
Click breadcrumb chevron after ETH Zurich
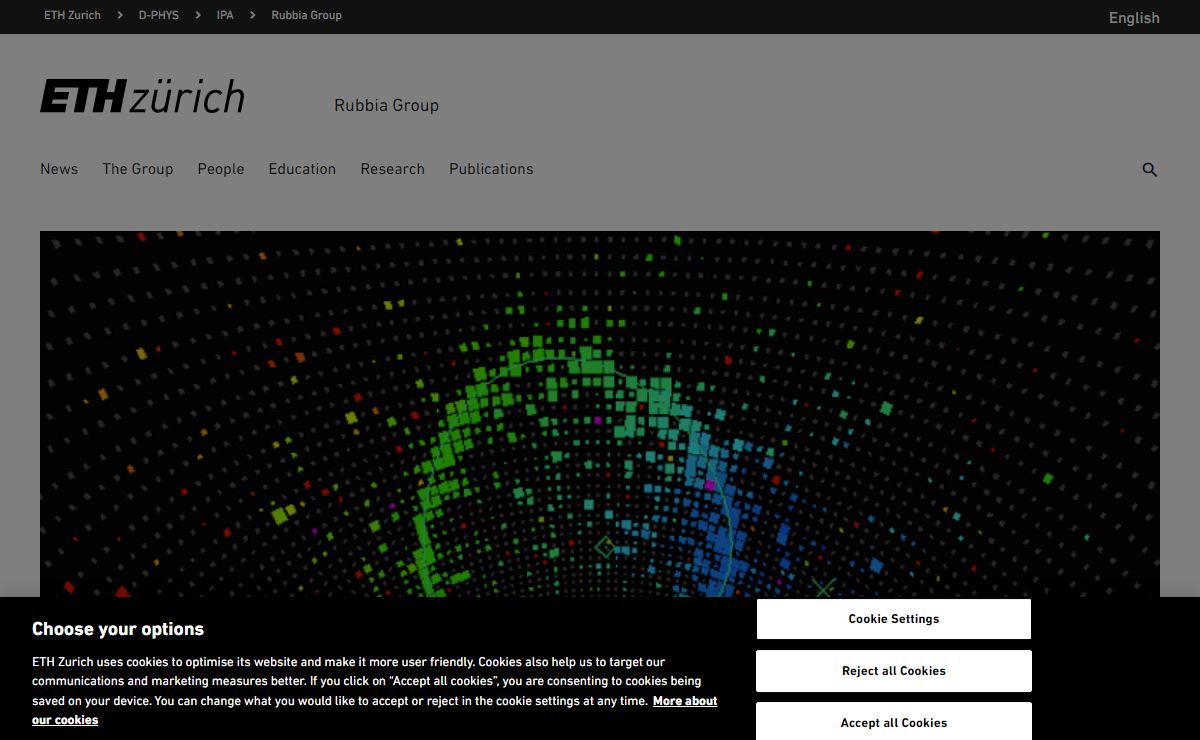pyautogui.click(x=120, y=15)
